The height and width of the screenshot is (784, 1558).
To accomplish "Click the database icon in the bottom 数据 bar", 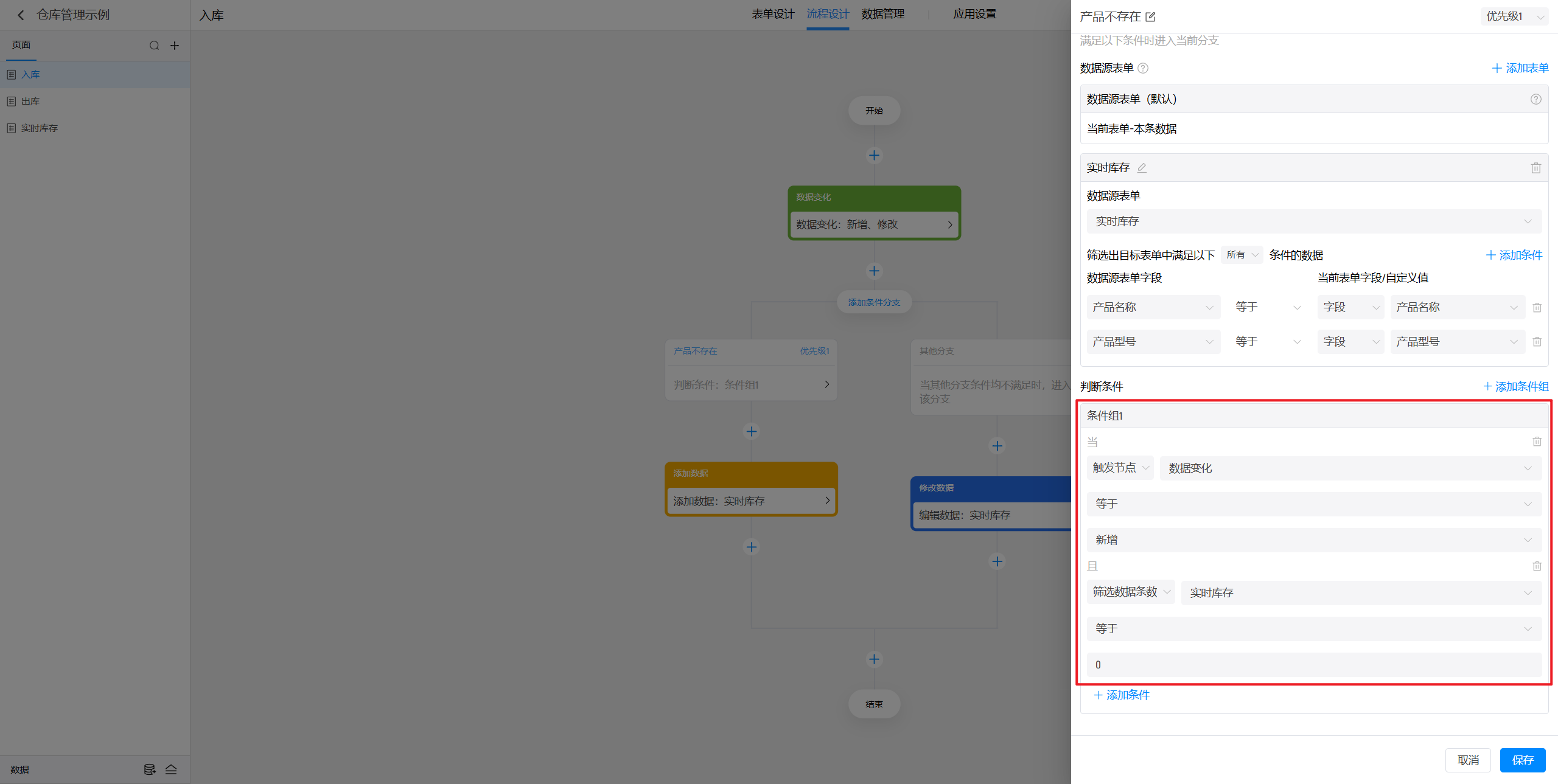I will (x=149, y=769).
